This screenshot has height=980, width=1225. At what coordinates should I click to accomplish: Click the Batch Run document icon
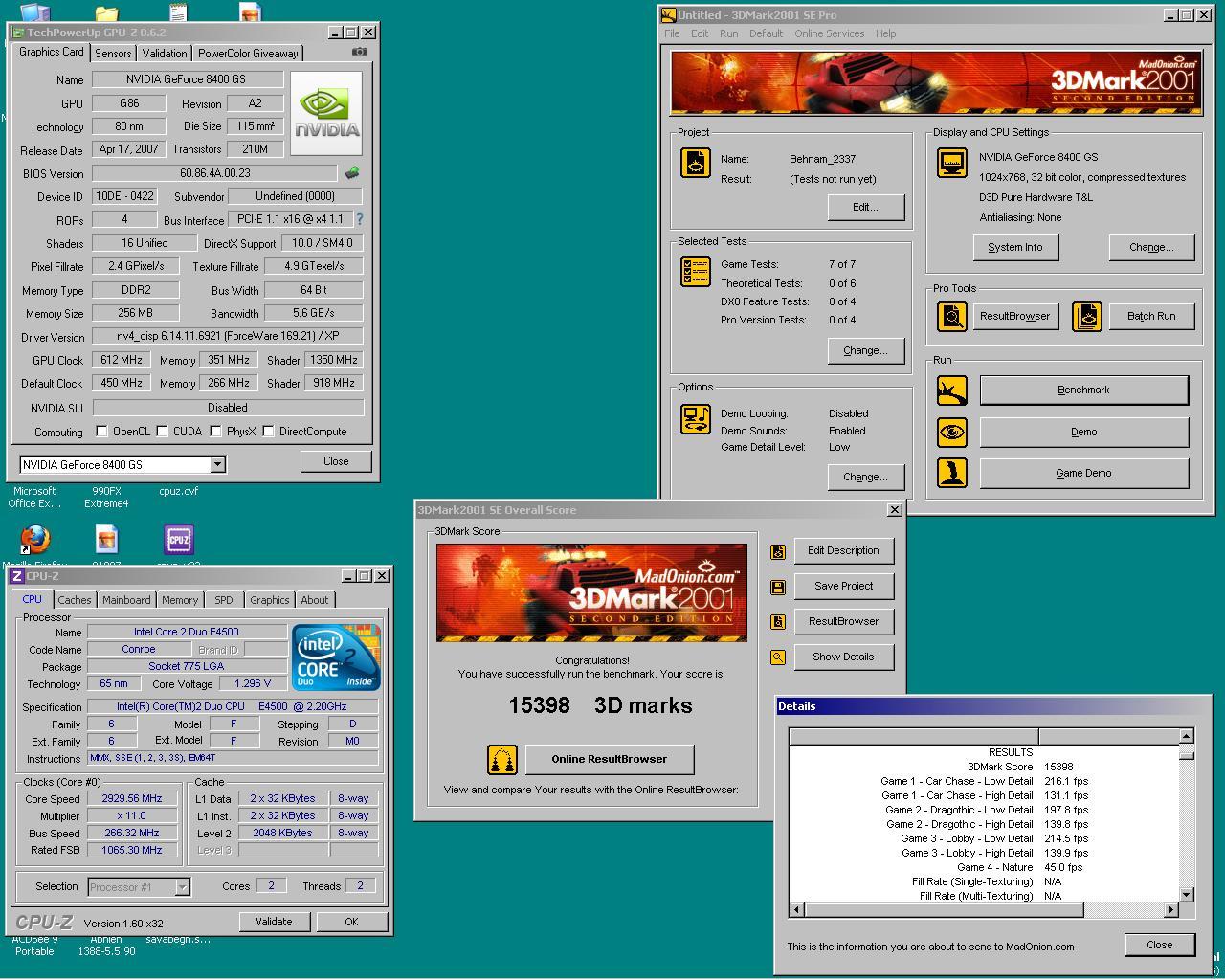pyautogui.click(x=1087, y=316)
